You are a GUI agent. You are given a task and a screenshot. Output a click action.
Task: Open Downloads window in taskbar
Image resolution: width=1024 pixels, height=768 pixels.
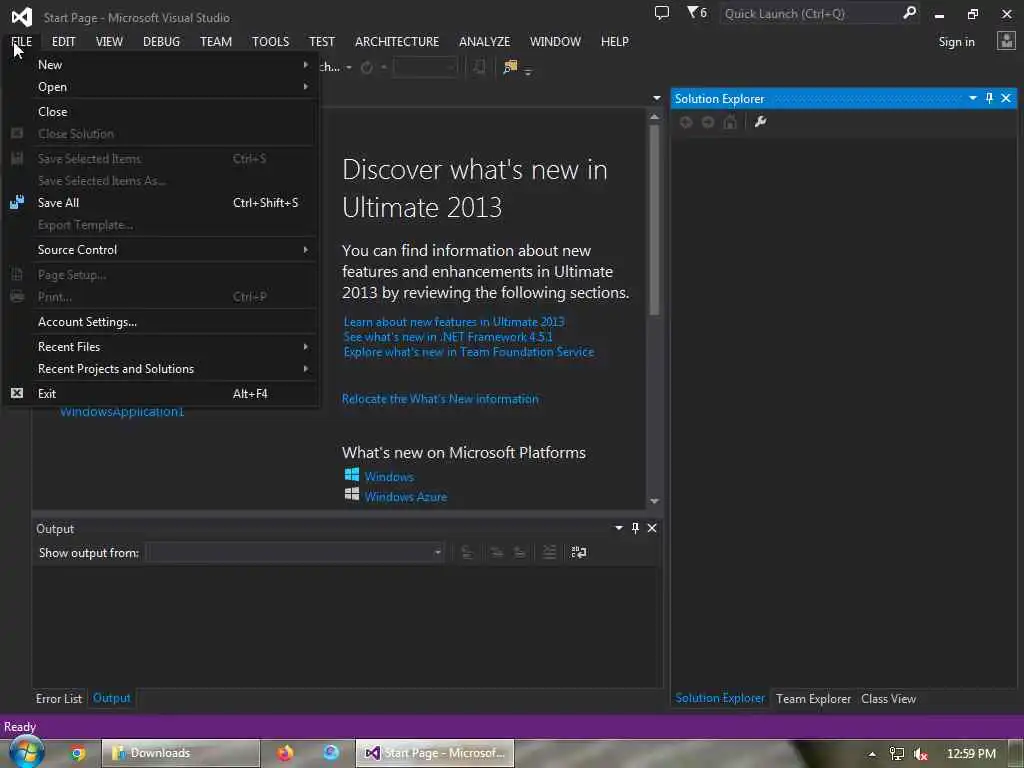(180, 753)
